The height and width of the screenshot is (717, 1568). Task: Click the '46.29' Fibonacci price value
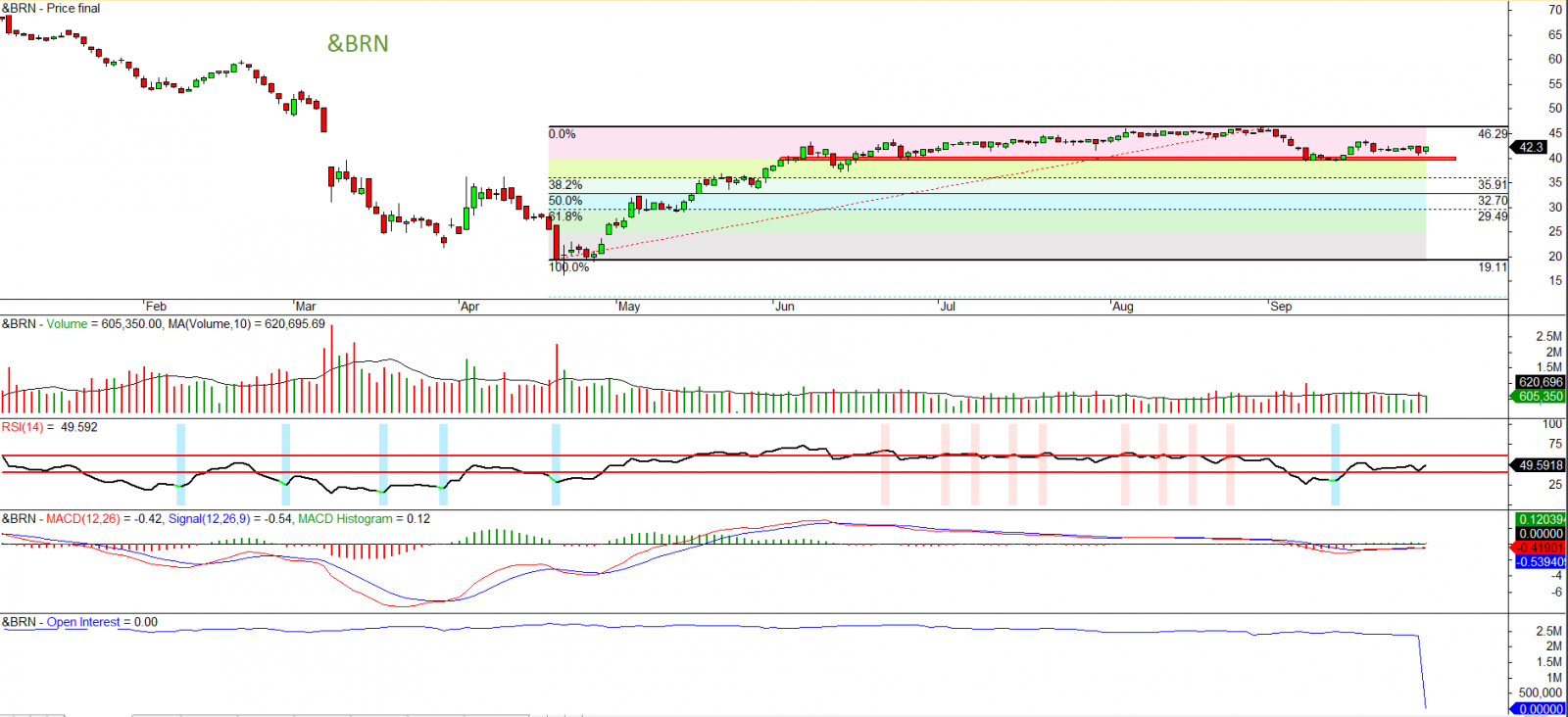tap(1493, 134)
